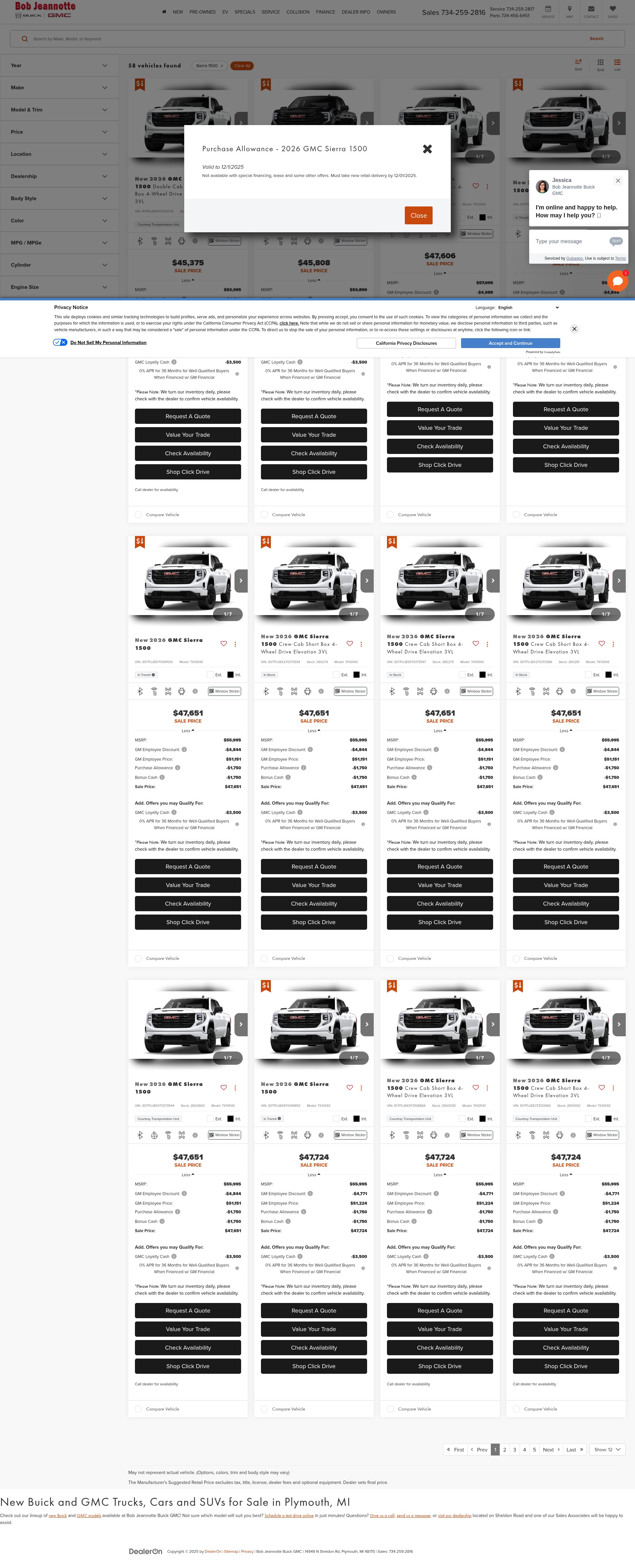
Task: Click the home icon in the navigation bar
Action: 164,12
